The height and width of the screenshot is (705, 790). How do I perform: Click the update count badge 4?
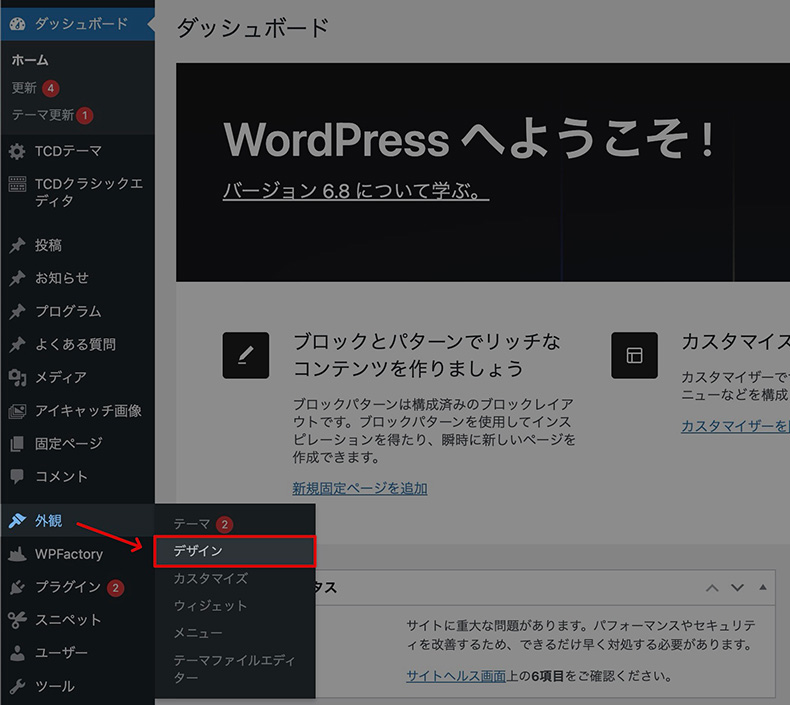(x=50, y=89)
